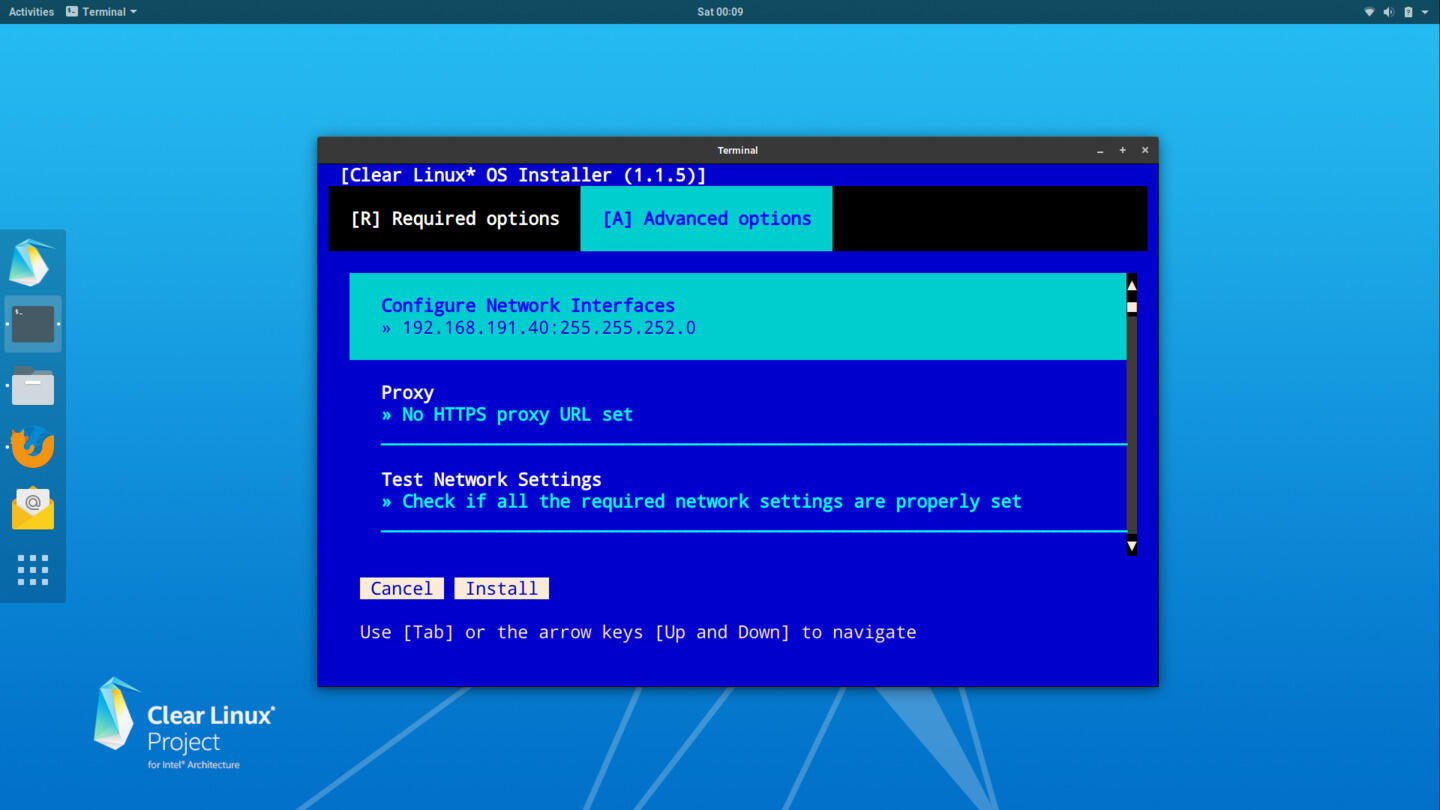
Task: Click the navigation hint about Tab and arrow keys
Action: click(638, 632)
